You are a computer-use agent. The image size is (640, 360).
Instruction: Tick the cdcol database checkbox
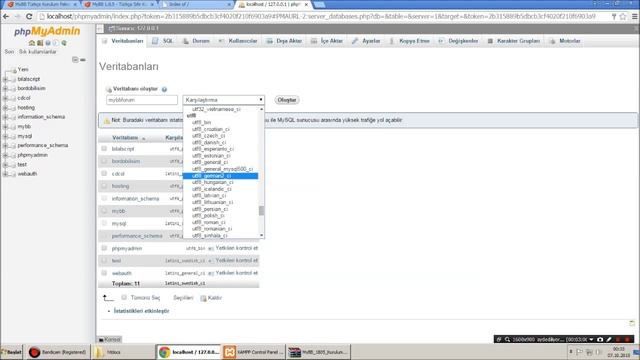(x=104, y=173)
